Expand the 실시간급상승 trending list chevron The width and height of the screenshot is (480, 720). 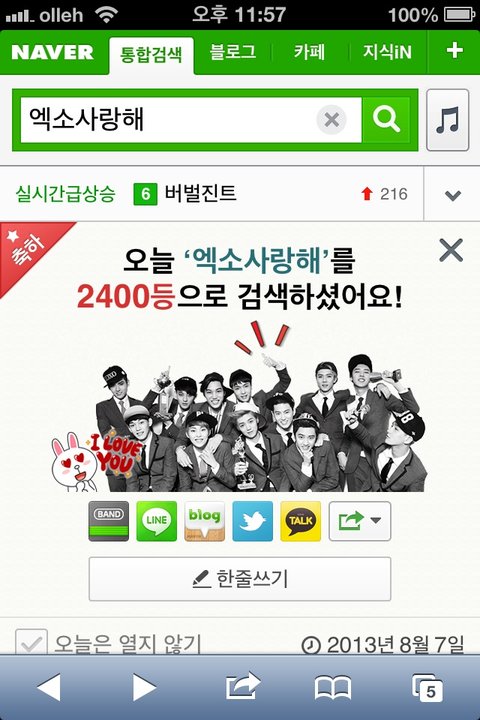[x=453, y=195]
